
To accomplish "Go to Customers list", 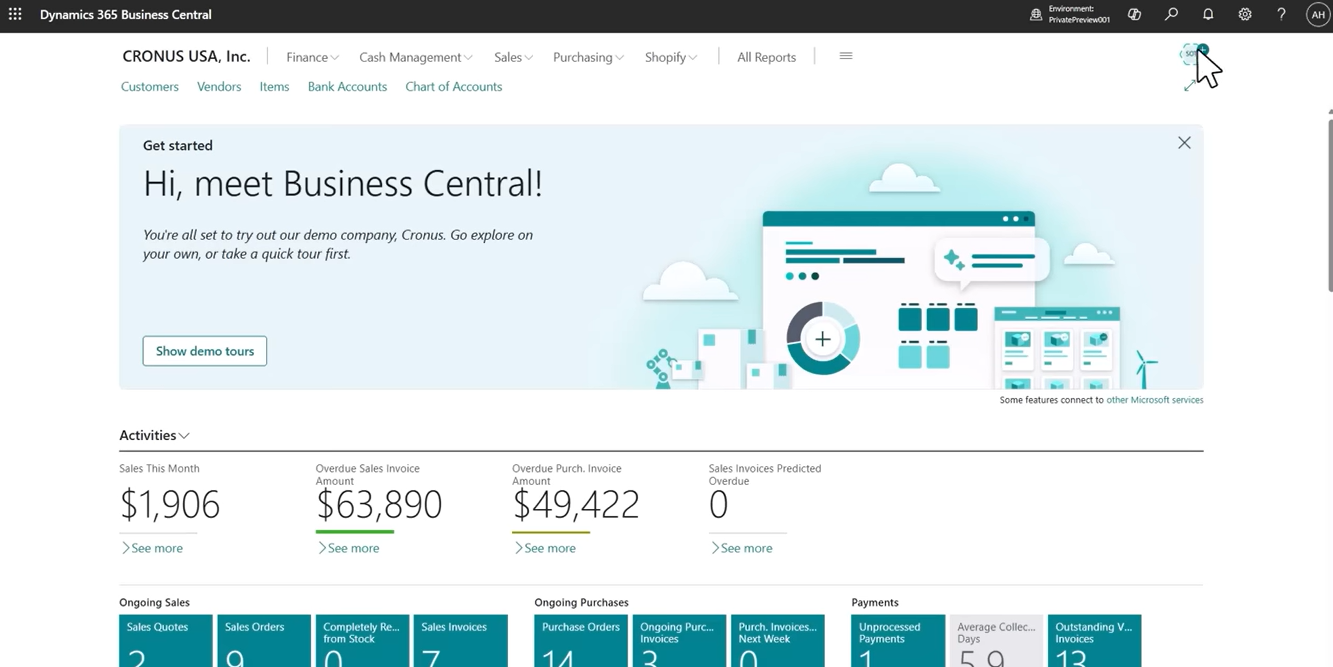I will (150, 87).
